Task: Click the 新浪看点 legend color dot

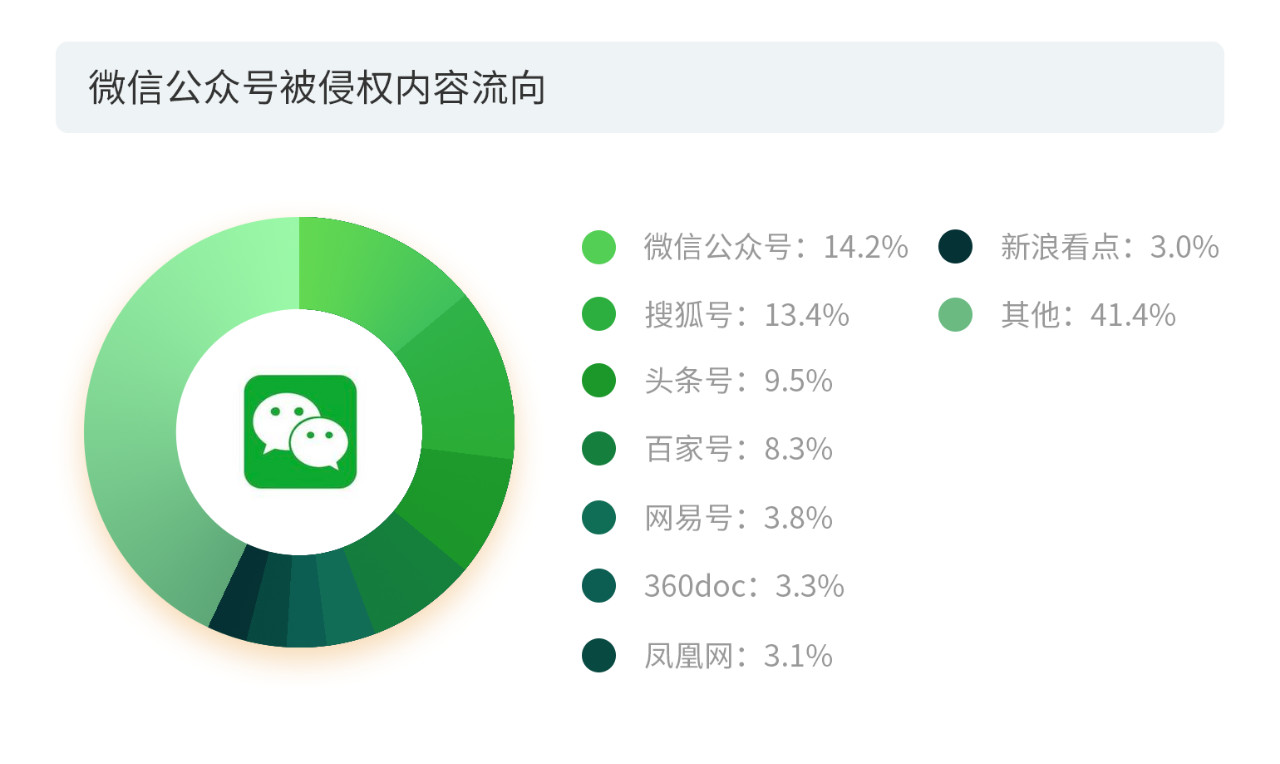Action: [x=956, y=247]
